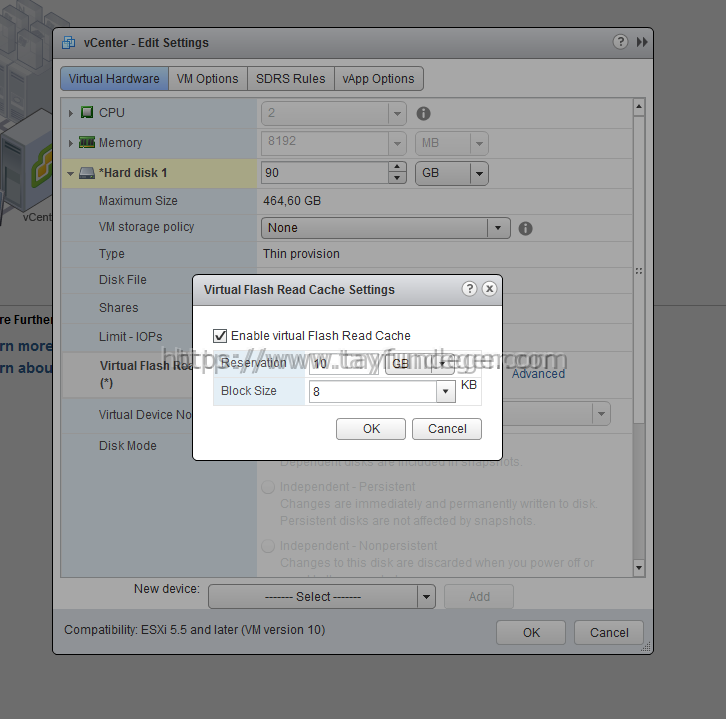Click the VM storage policy info icon
Viewport: 726px width, 719px height.
pyautogui.click(x=525, y=228)
